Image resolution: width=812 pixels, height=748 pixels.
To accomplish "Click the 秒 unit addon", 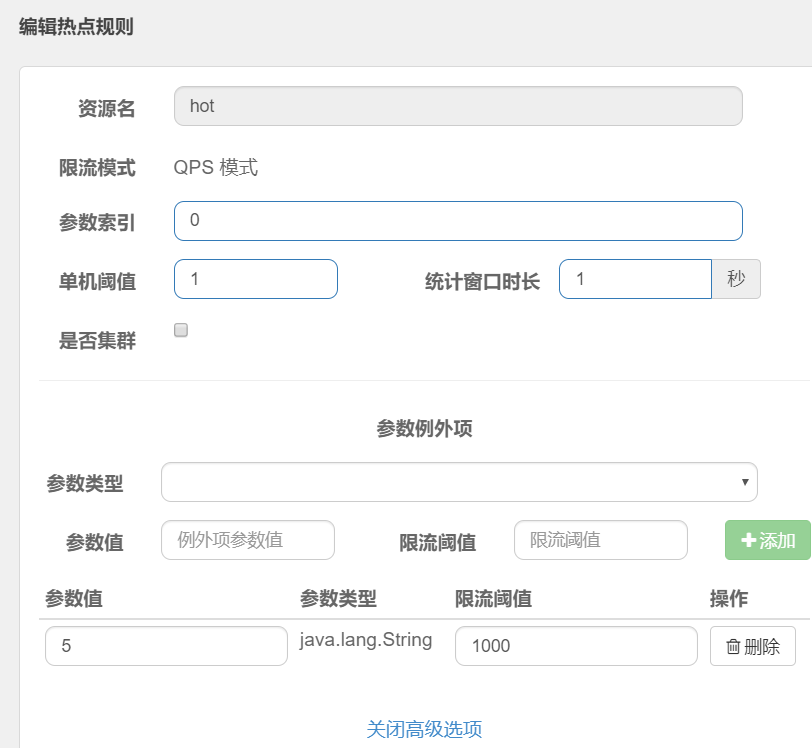I will pyautogui.click(x=736, y=279).
